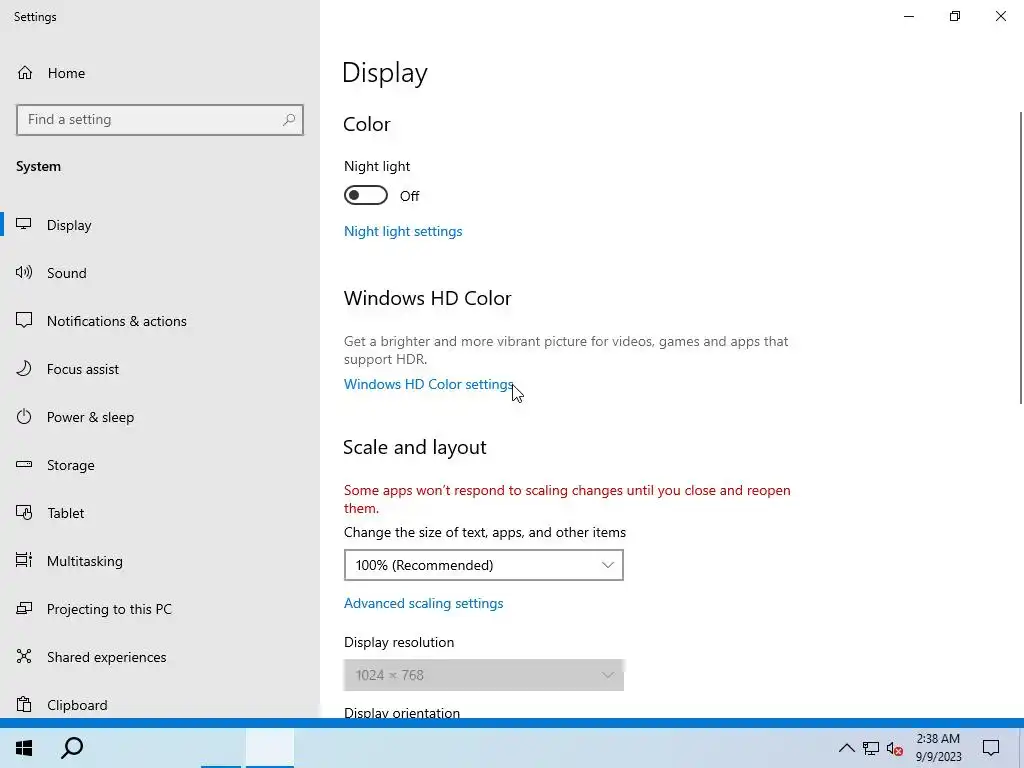Click the Sound speaker icon
The width and height of the screenshot is (1024, 768).
coord(24,272)
